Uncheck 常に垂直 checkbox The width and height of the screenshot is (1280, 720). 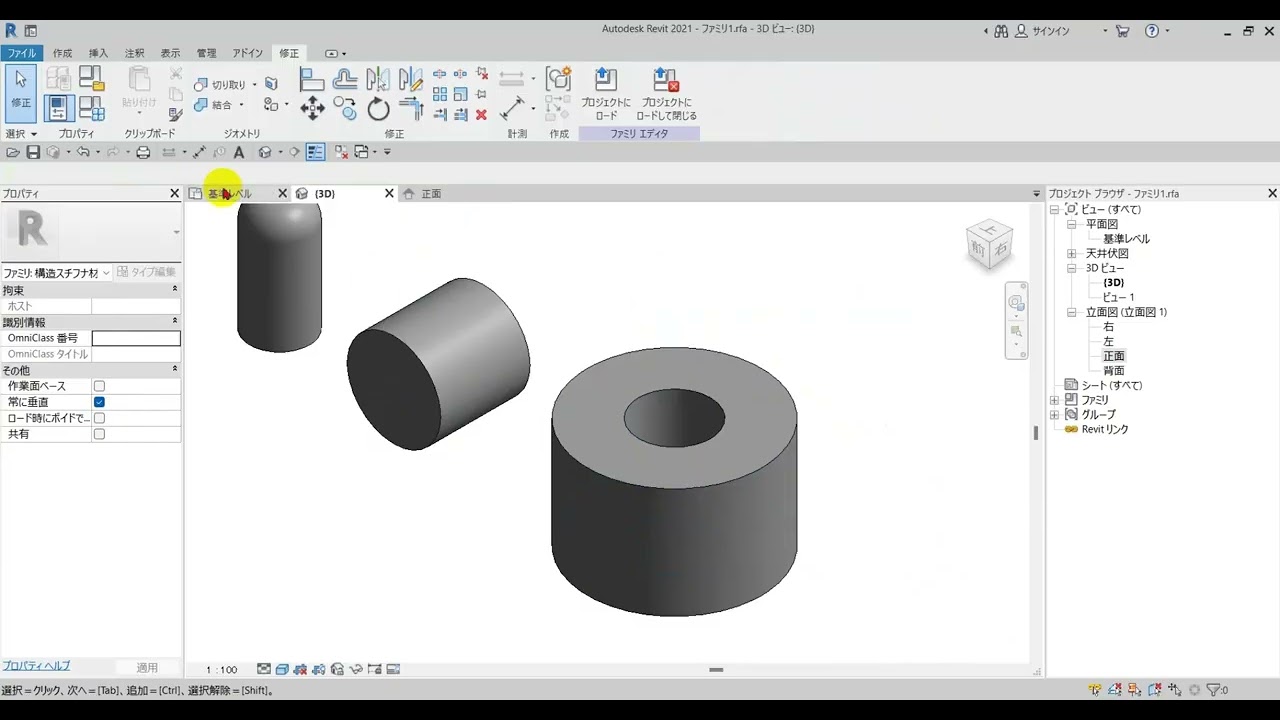pos(99,402)
